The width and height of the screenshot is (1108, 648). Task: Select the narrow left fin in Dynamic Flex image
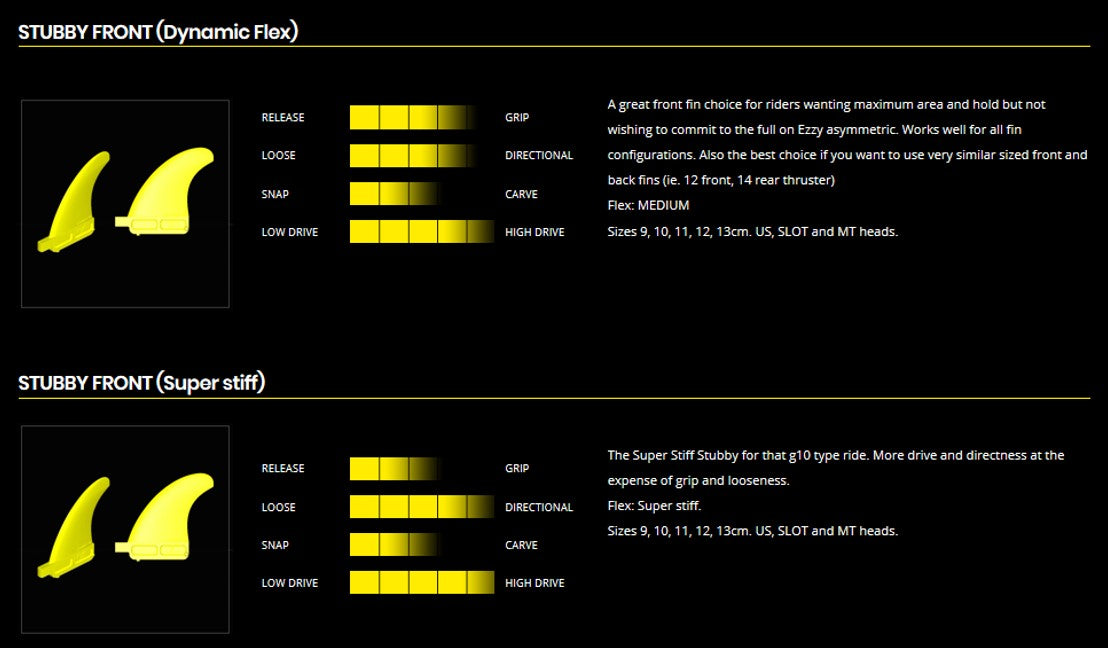coord(73,202)
